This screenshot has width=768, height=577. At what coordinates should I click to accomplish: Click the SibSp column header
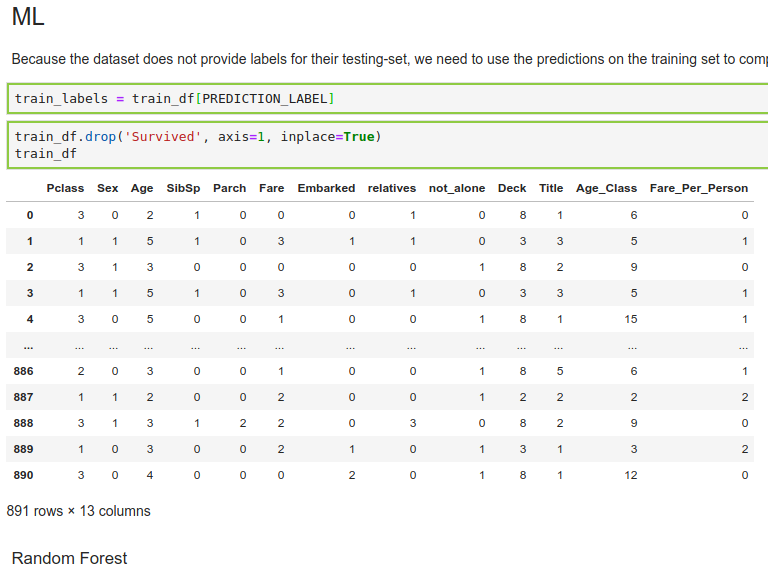pos(183,188)
